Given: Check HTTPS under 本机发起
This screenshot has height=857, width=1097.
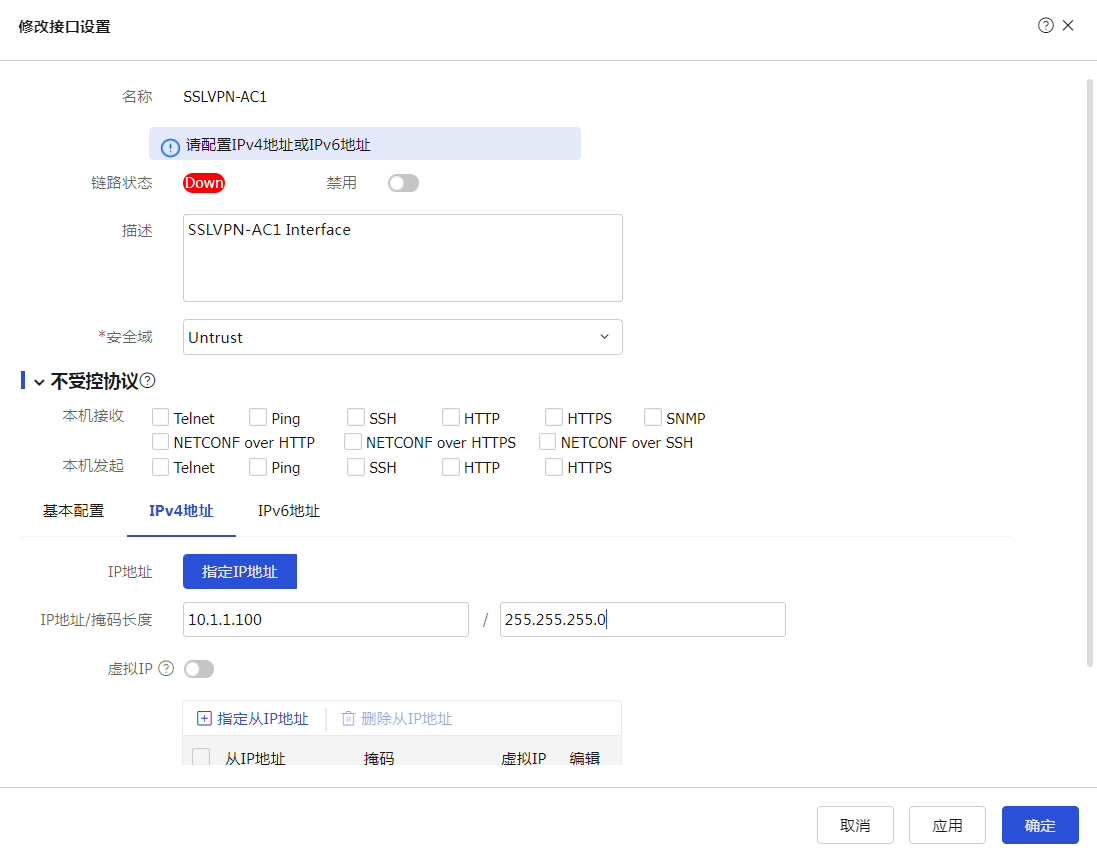Looking at the screenshot, I should [x=554, y=467].
